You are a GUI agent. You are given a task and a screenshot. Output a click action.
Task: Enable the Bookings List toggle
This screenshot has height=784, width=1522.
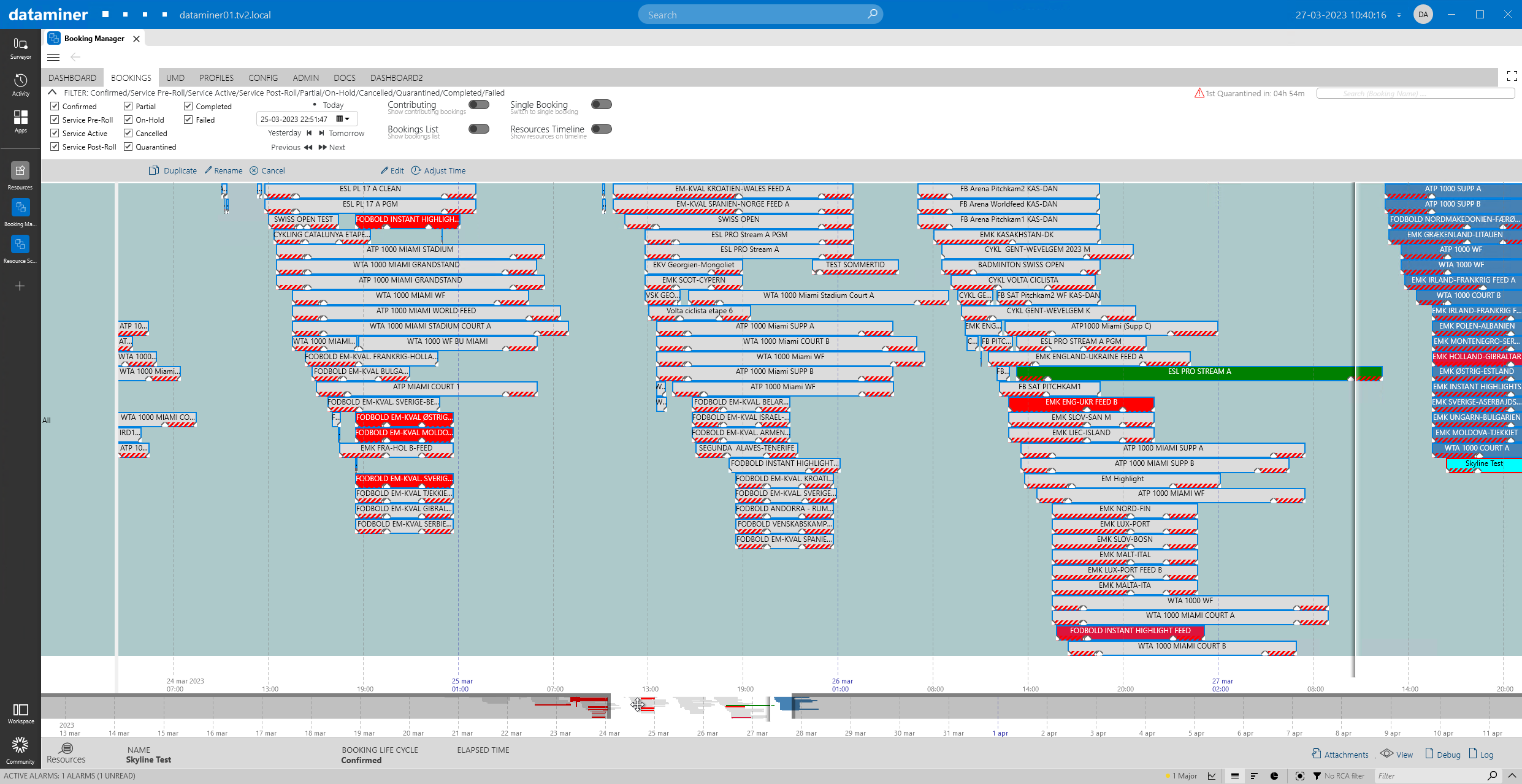click(x=479, y=129)
